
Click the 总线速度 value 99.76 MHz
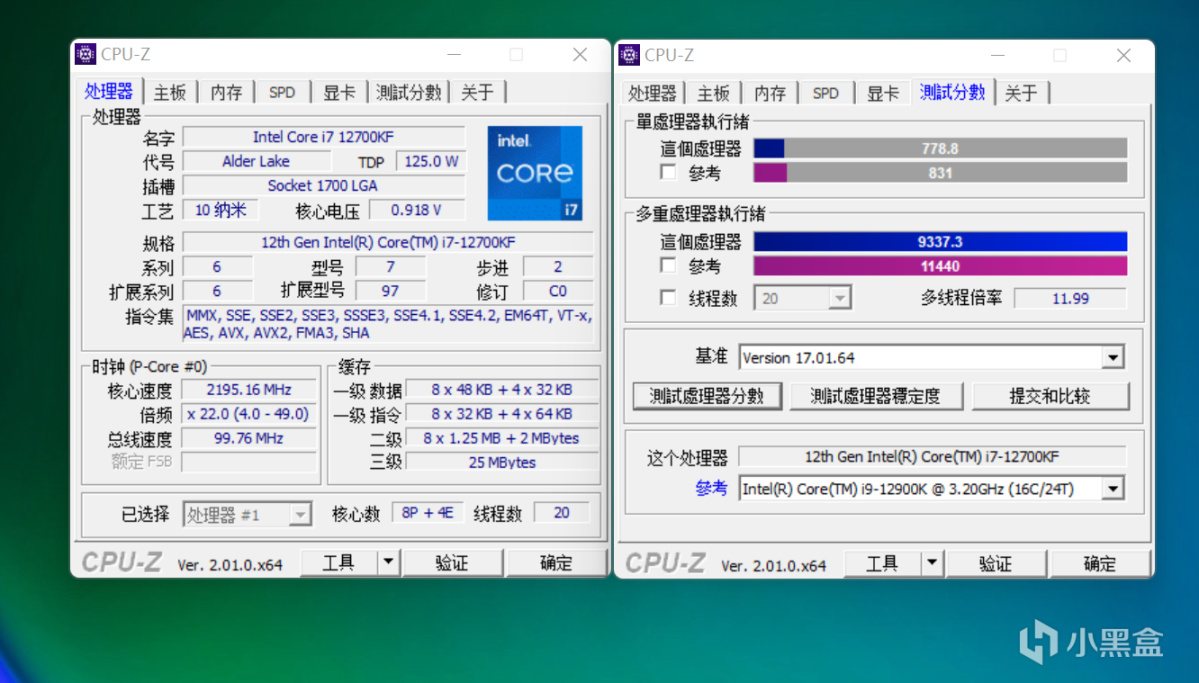(249, 438)
